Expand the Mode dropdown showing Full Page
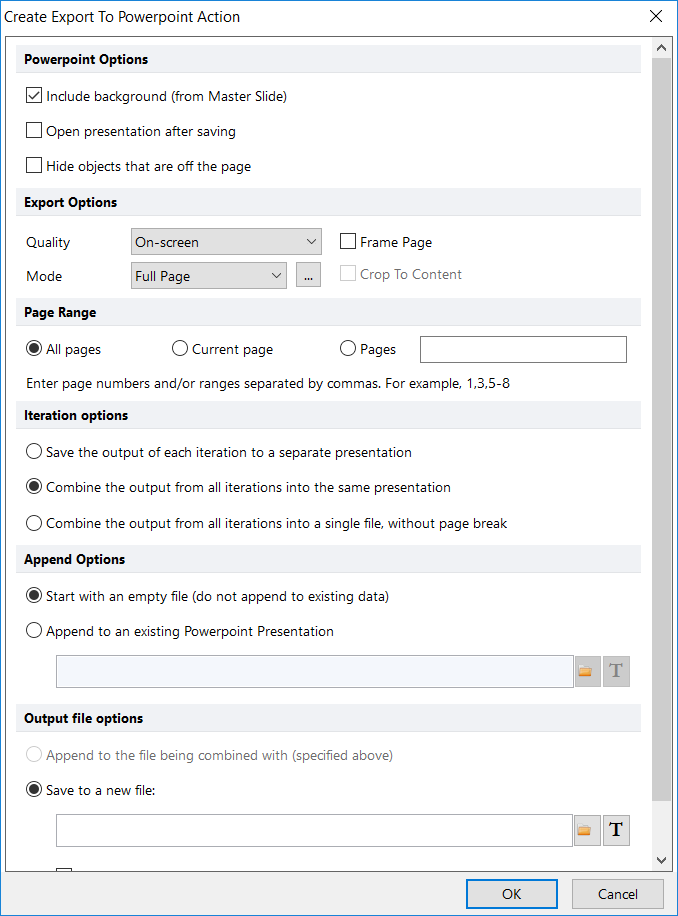The height and width of the screenshot is (916, 678). 209,276
